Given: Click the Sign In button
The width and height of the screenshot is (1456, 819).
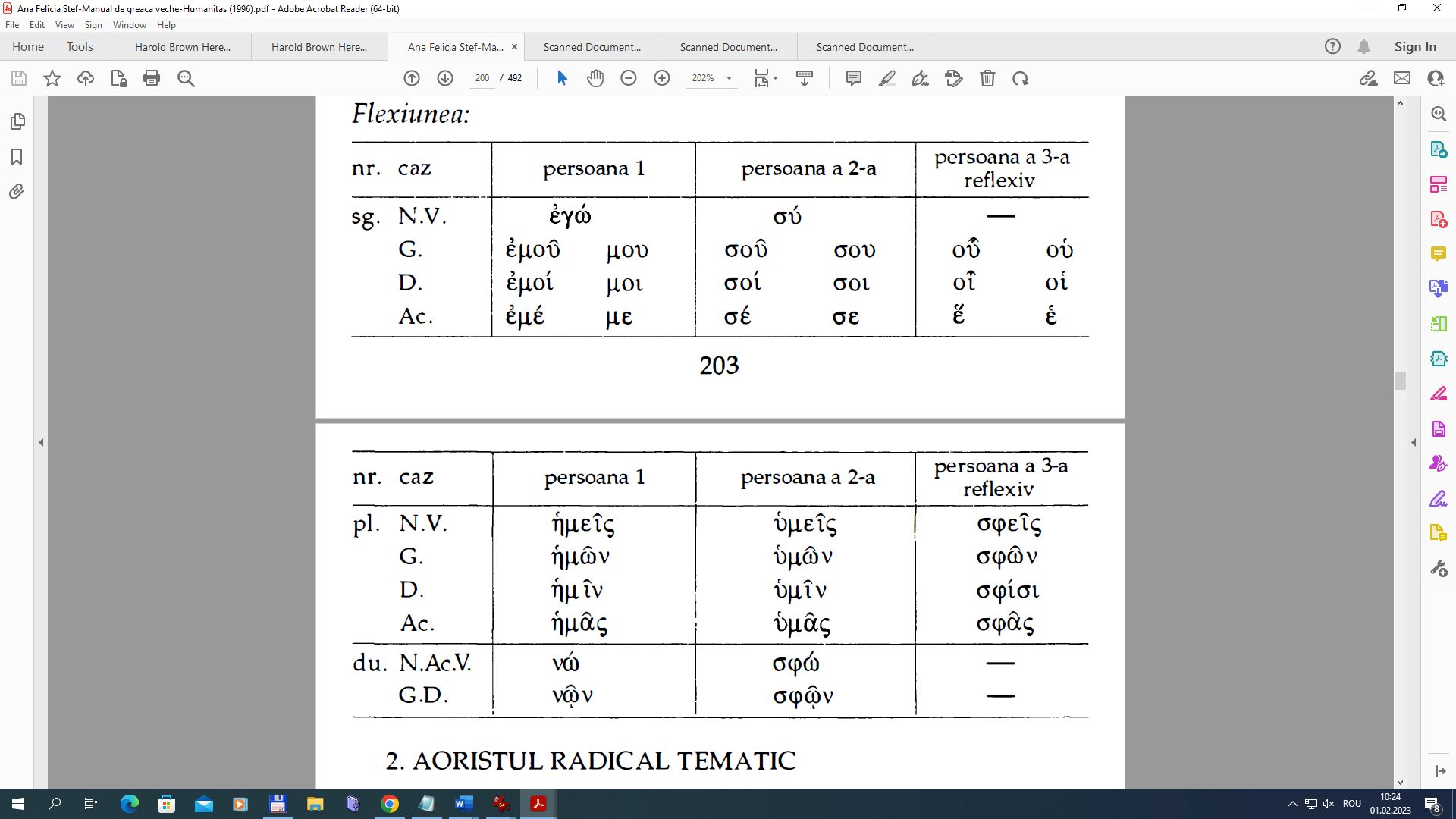Looking at the screenshot, I should (1415, 47).
